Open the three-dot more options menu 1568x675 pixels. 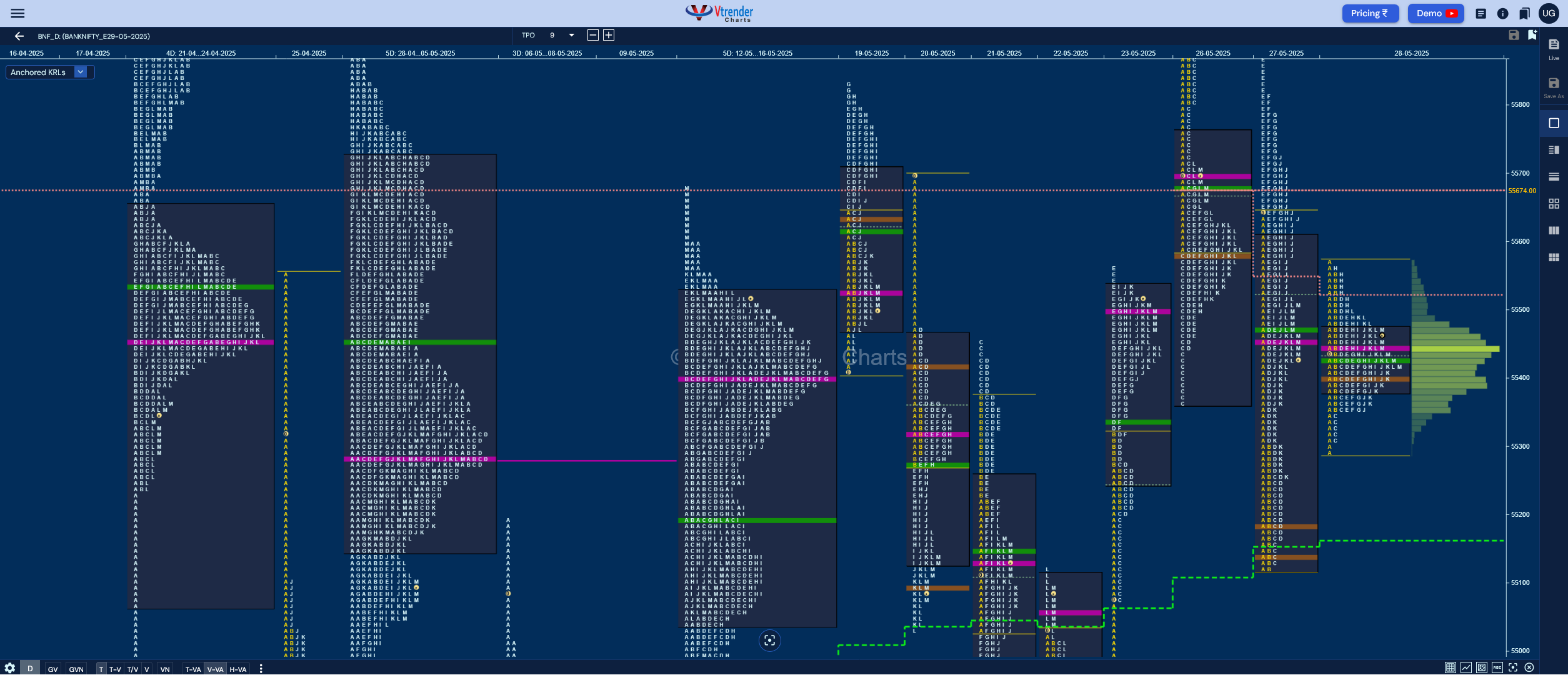pos(261,669)
